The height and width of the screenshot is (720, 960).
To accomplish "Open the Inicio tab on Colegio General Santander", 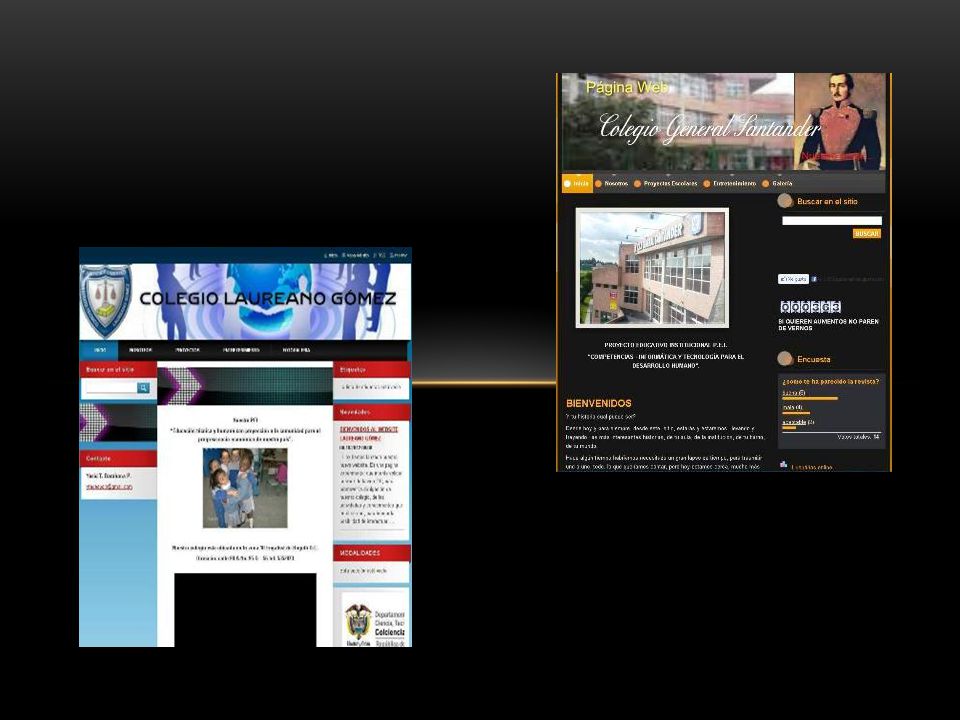I will click(x=577, y=184).
